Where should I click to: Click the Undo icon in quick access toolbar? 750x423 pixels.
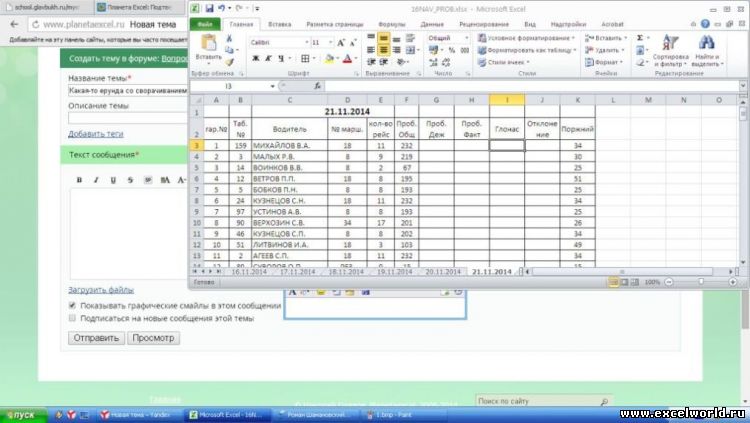tap(221, 8)
